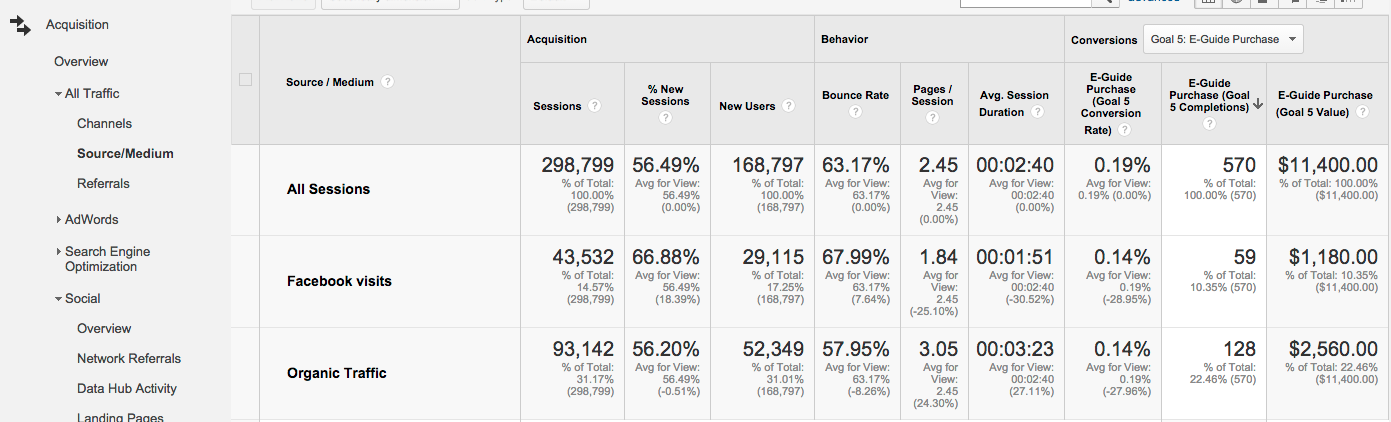The height and width of the screenshot is (422, 1391).
Task: Click the Goal 5 Value help icon
Action: 1362,113
